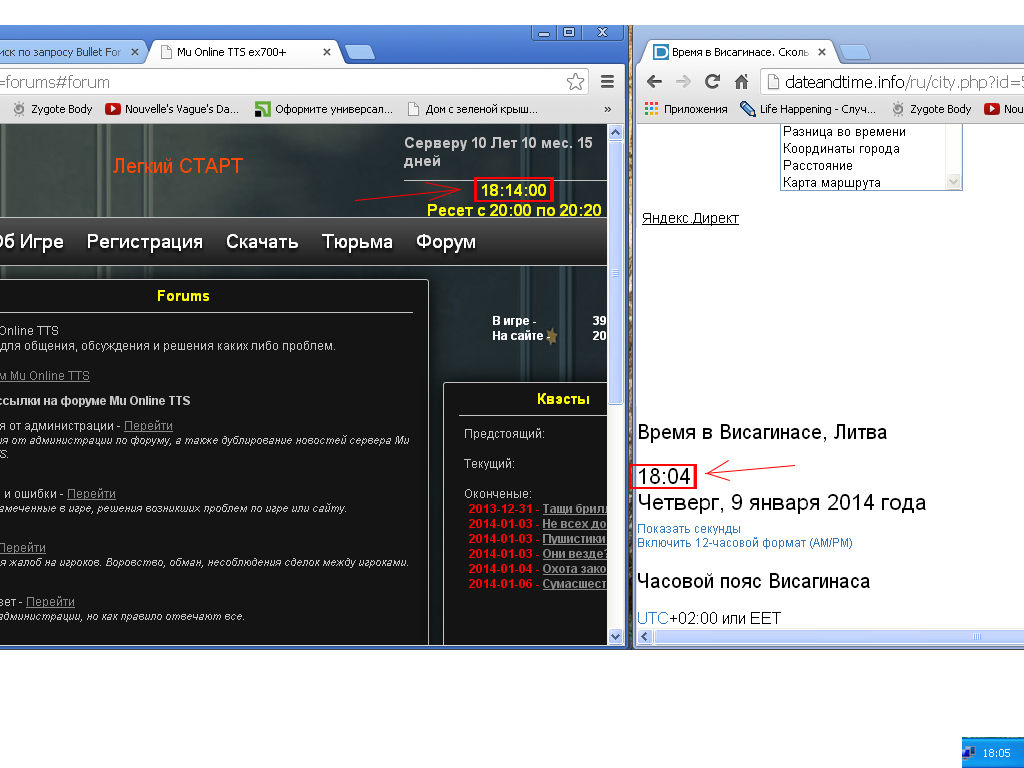Viewport: 1024px width, 768px height.
Task: Go back in the right browser window
Action: (654, 82)
